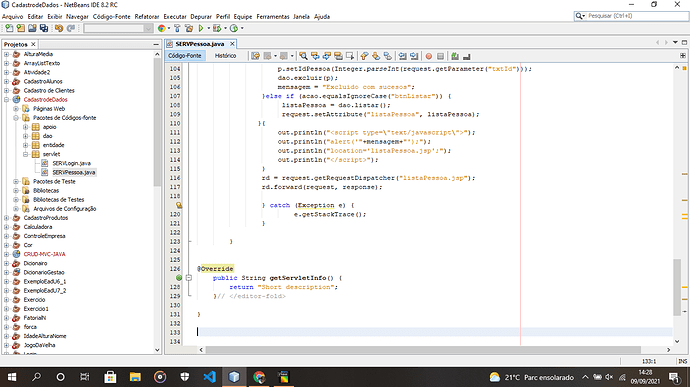Click green override marker at line 127
The height and width of the screenshot is (387, 690).
[x=179, y=278]
